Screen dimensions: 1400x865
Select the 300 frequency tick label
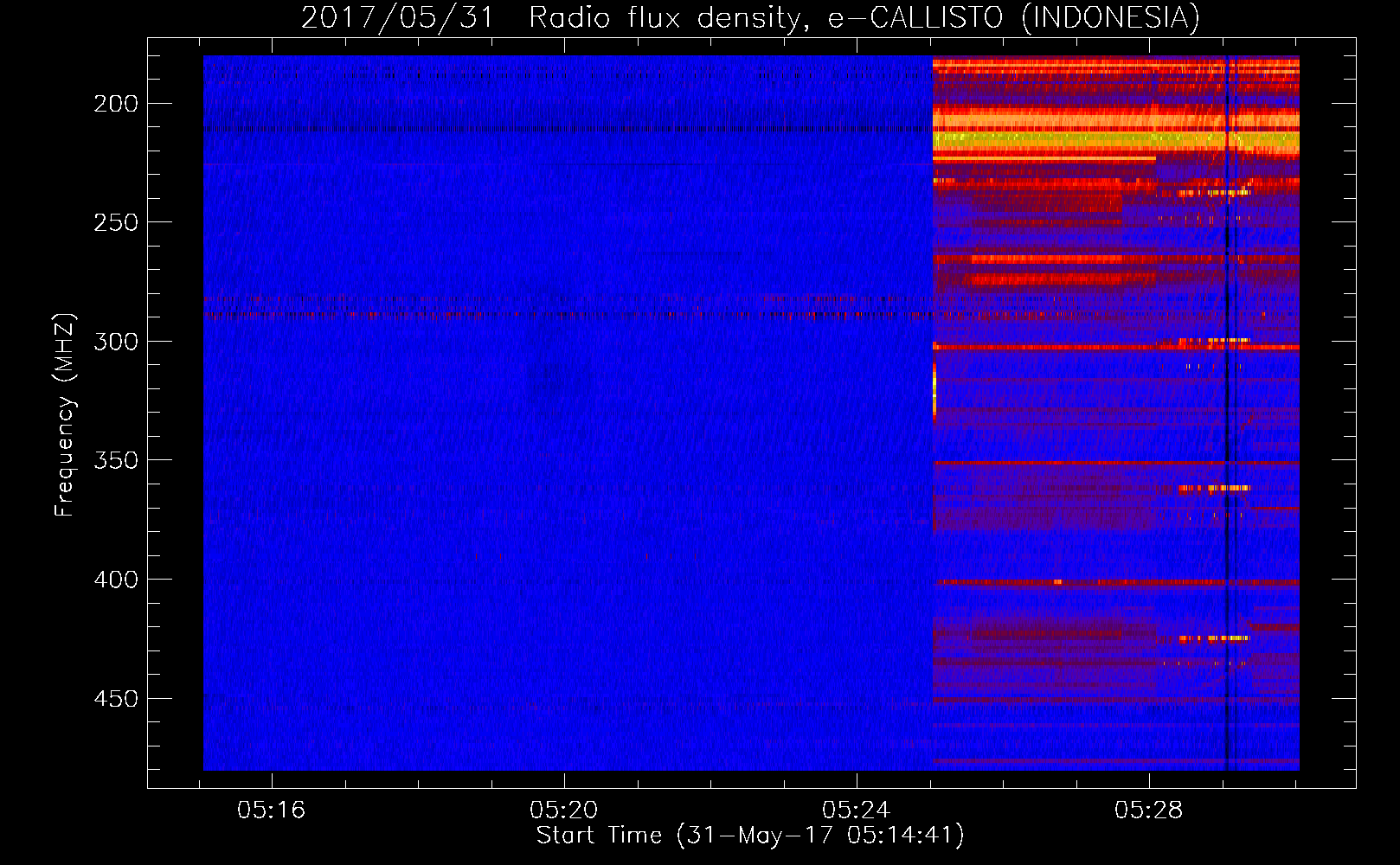pyautogui.click(x=116, y=342)
